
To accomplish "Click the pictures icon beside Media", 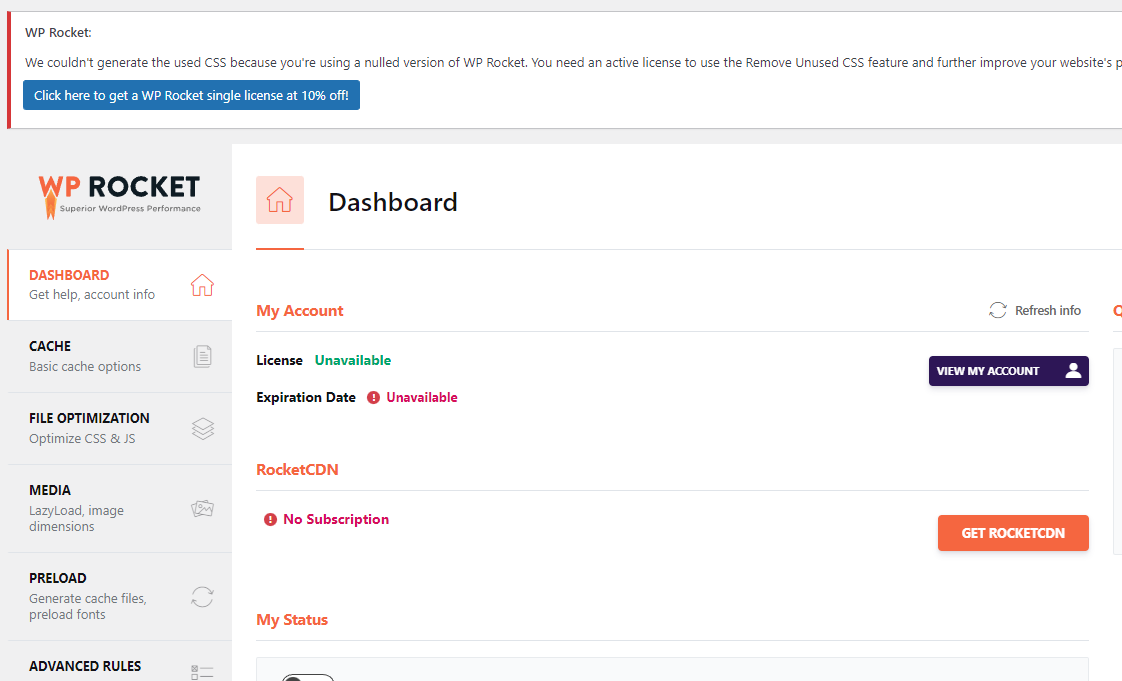I will tap(202, 509).
